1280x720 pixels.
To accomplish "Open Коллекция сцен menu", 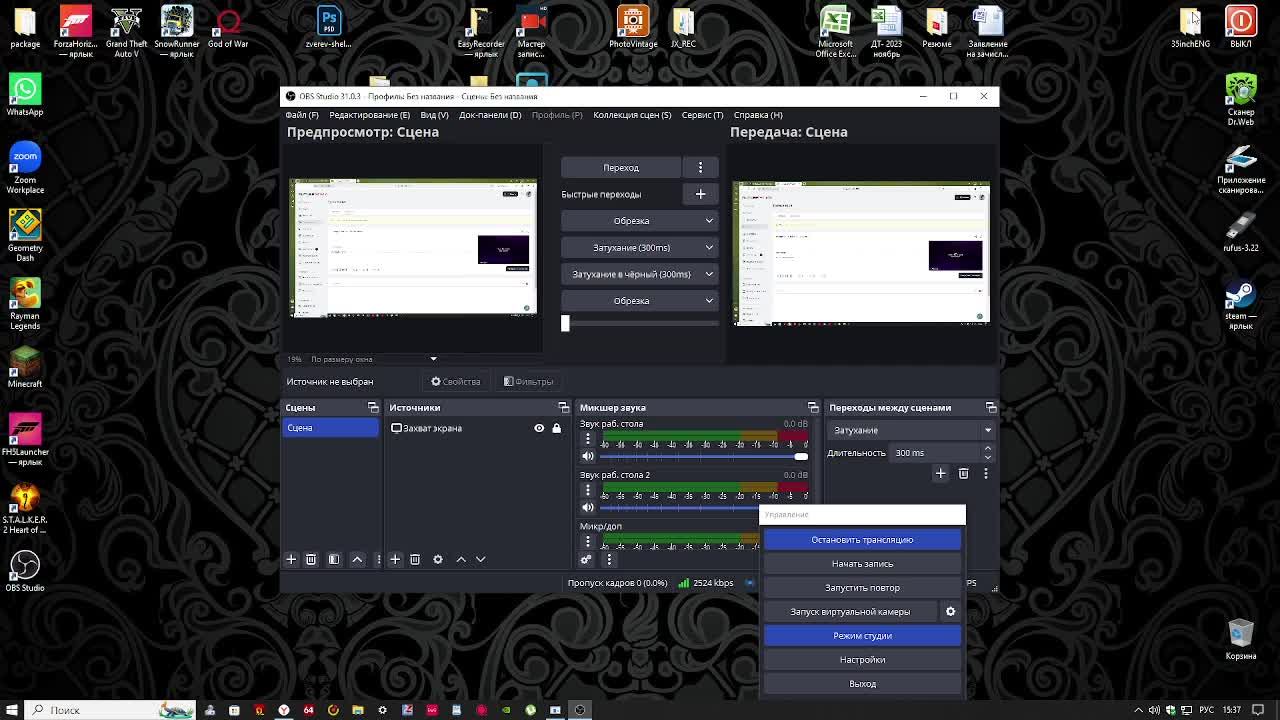I will [632, 115].
